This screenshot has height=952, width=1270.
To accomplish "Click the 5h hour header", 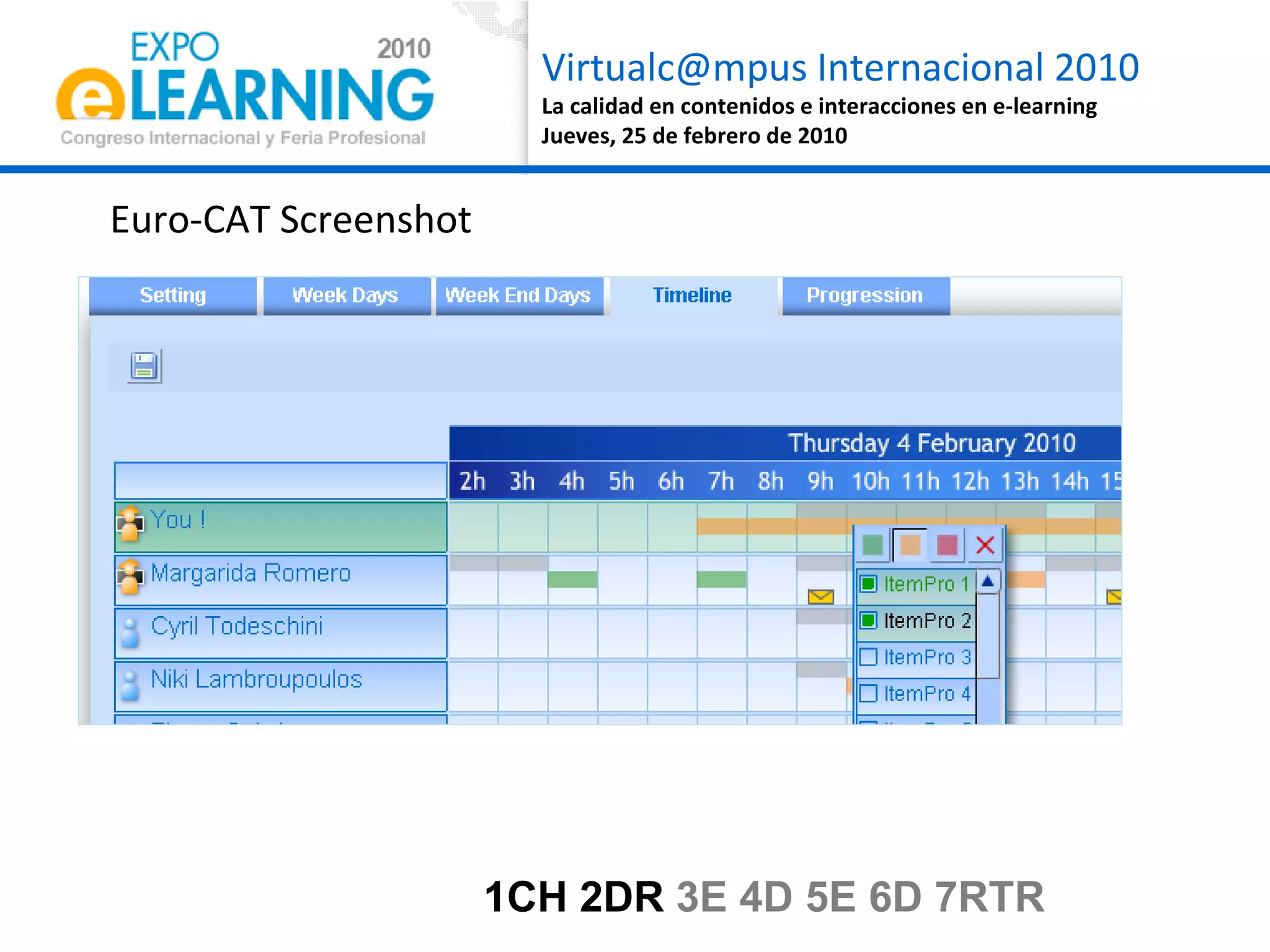I will (621, 482).
